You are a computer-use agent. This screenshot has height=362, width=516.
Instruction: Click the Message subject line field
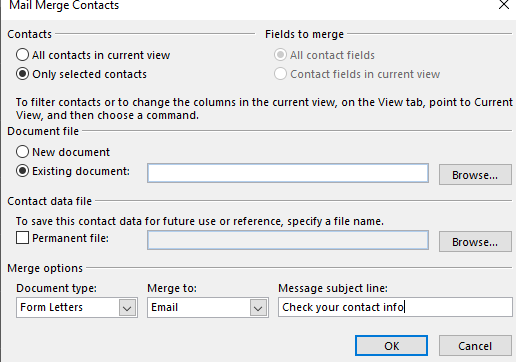click(x=395, y=307)
